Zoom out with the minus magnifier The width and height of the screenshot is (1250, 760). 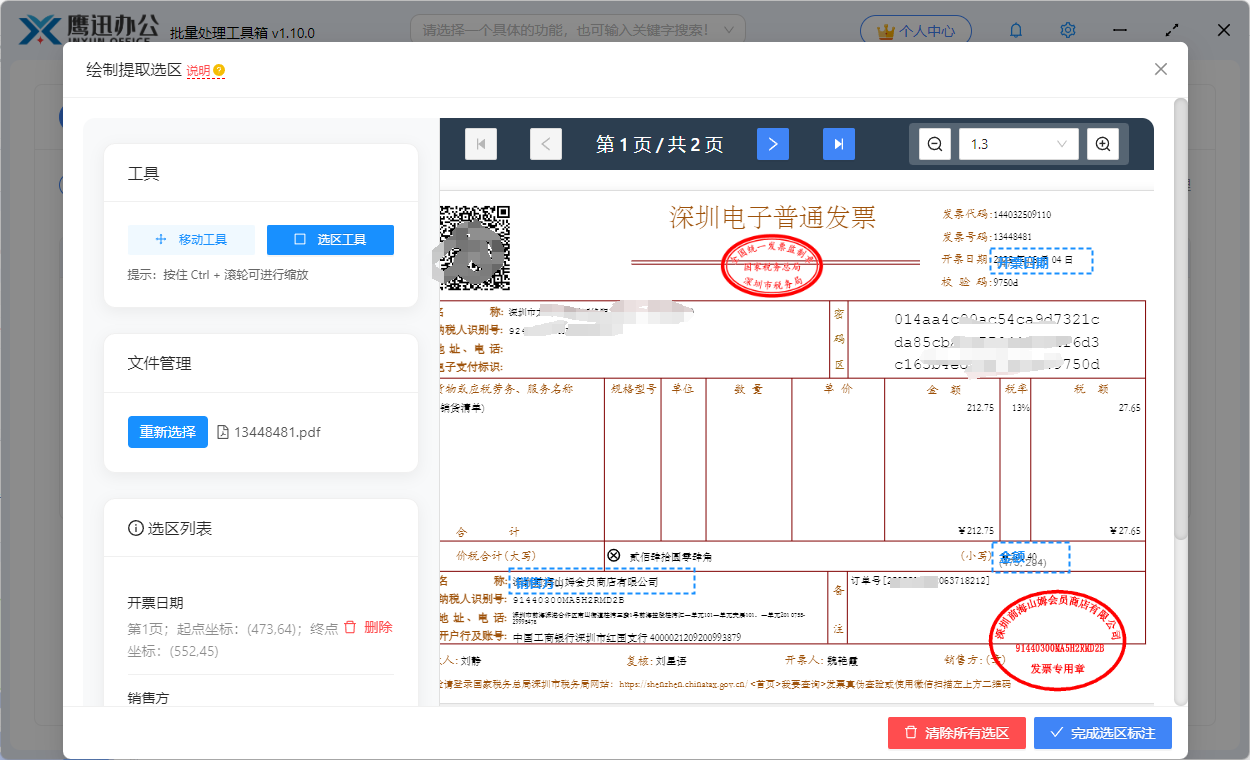(x=935, y=144)
